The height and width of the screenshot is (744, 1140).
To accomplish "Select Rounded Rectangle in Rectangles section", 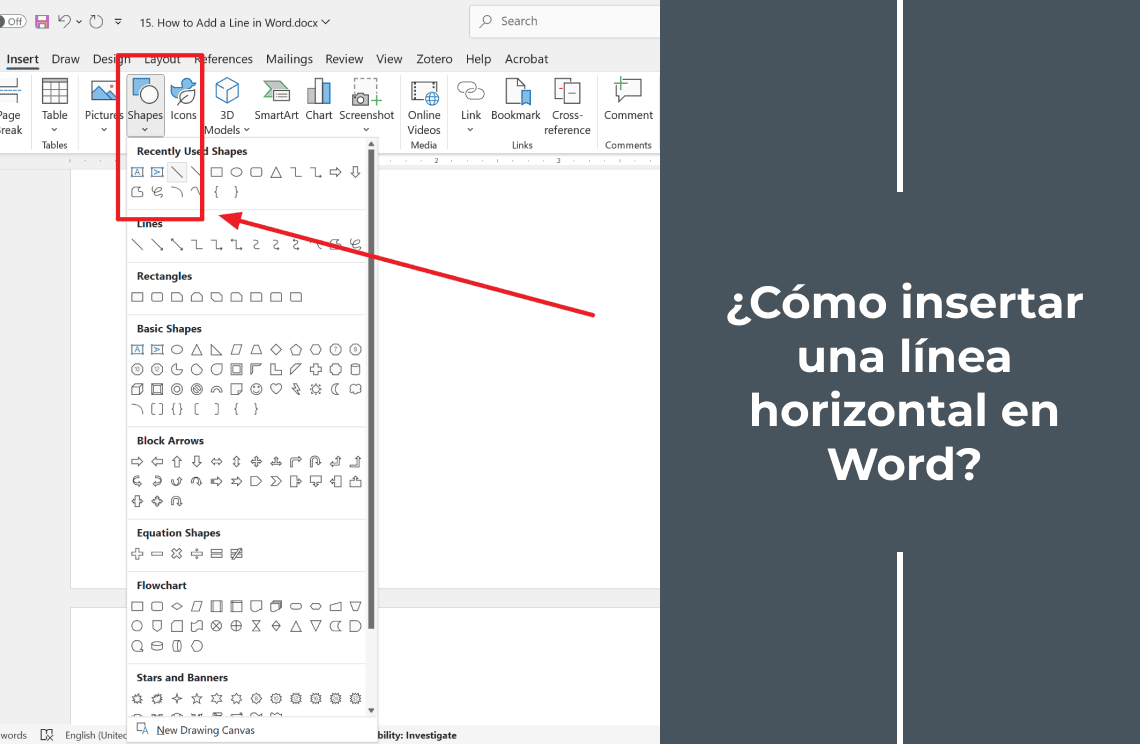I will pyautogui.click(x=157, y=297).
